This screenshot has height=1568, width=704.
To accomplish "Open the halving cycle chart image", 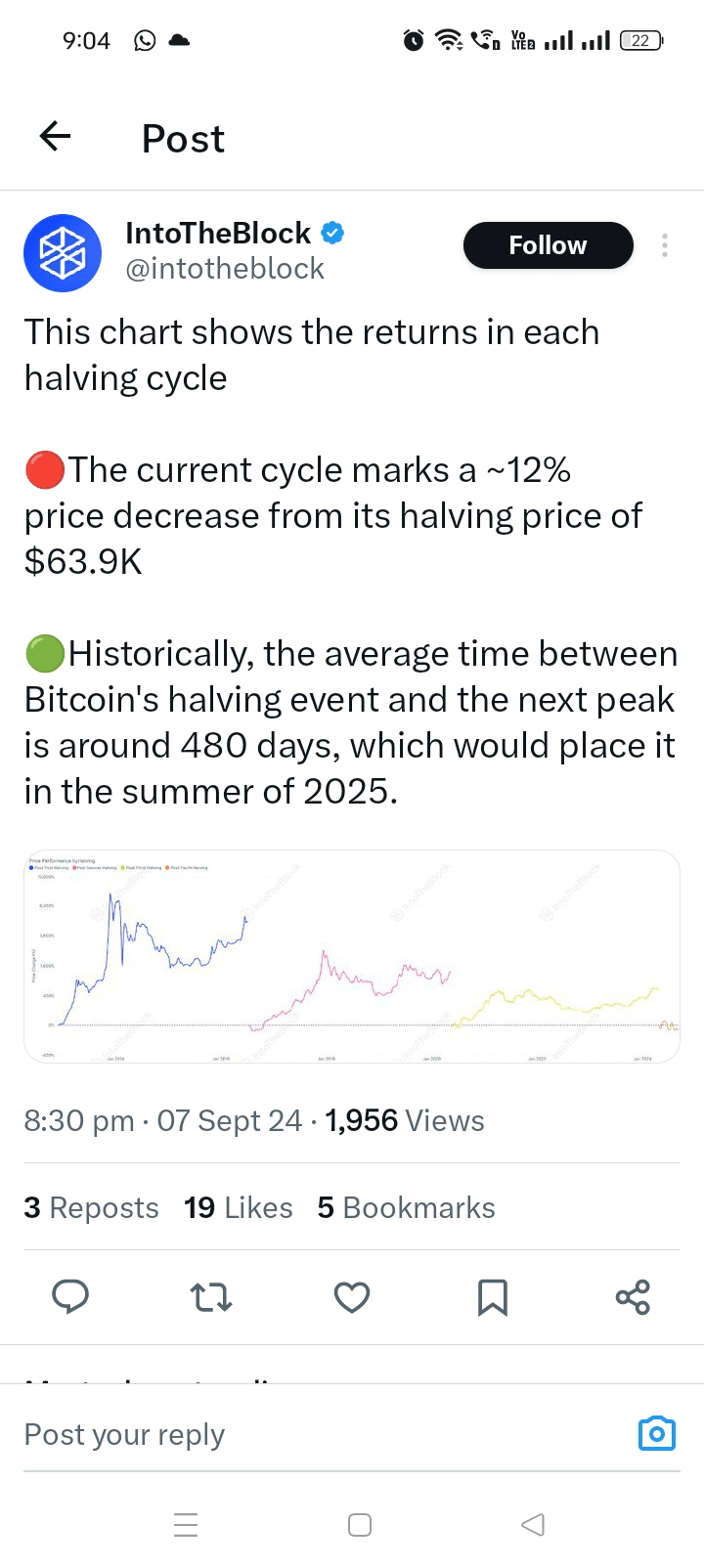I will [352, 956].
